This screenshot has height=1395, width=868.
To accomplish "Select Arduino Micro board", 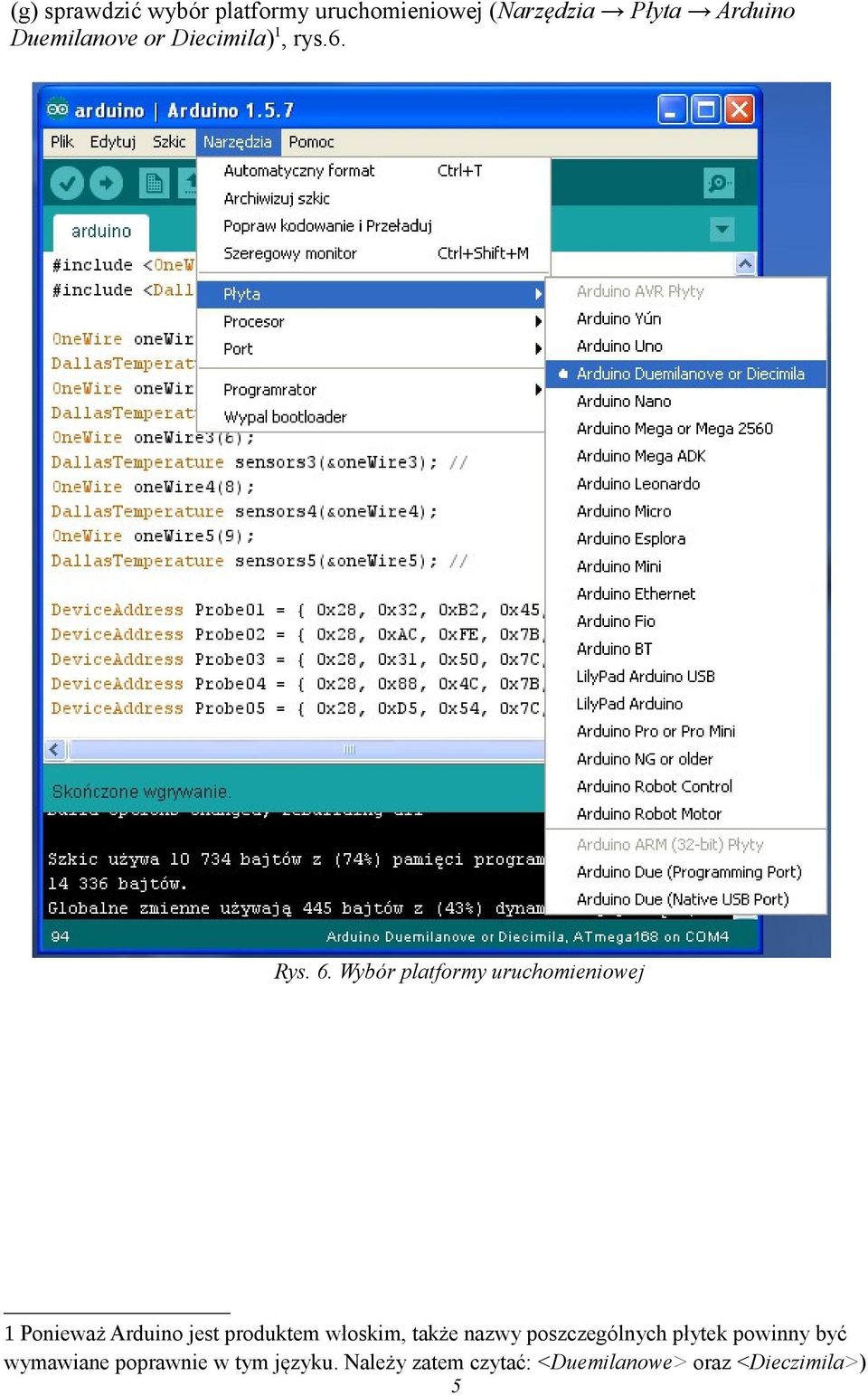I will click(686, 511).
